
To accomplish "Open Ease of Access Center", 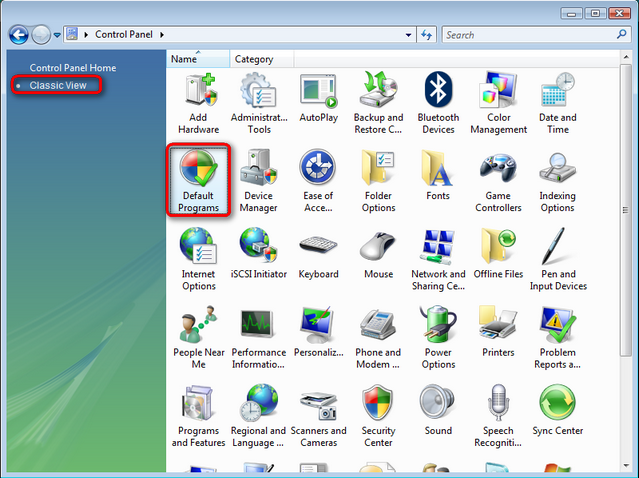I will (318, 181).
